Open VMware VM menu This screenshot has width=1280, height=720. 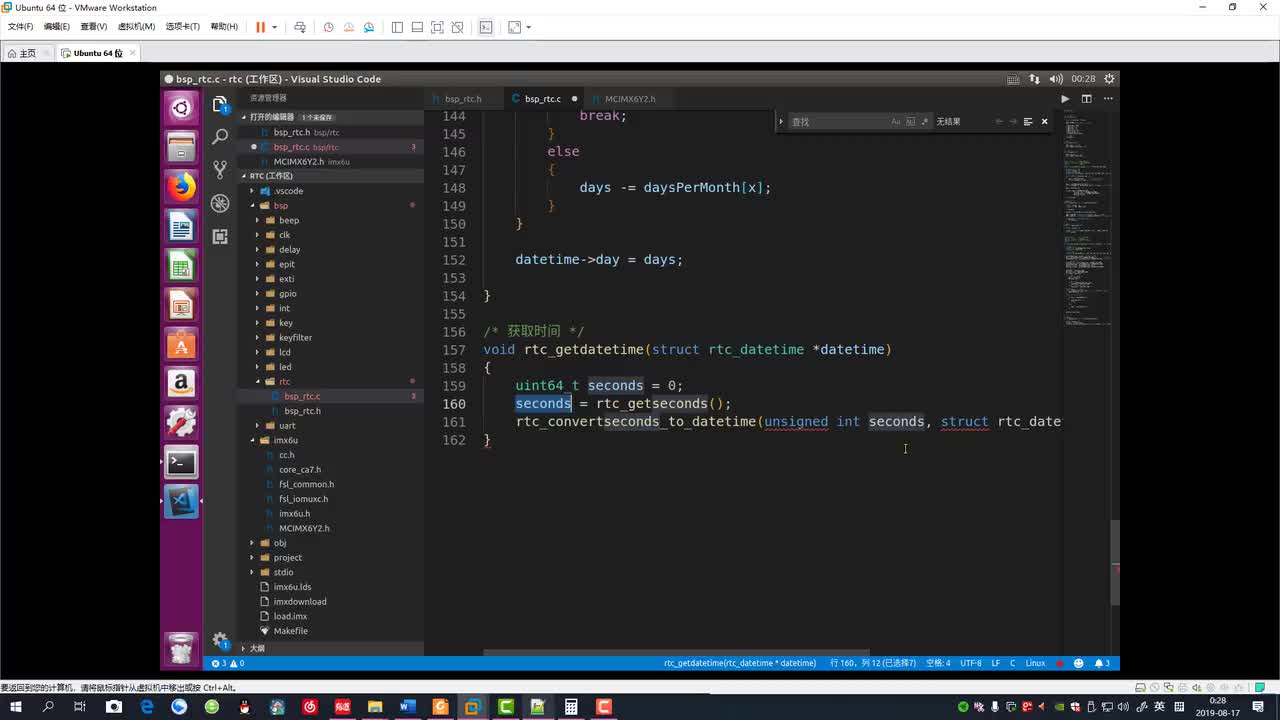click(136, 27)
